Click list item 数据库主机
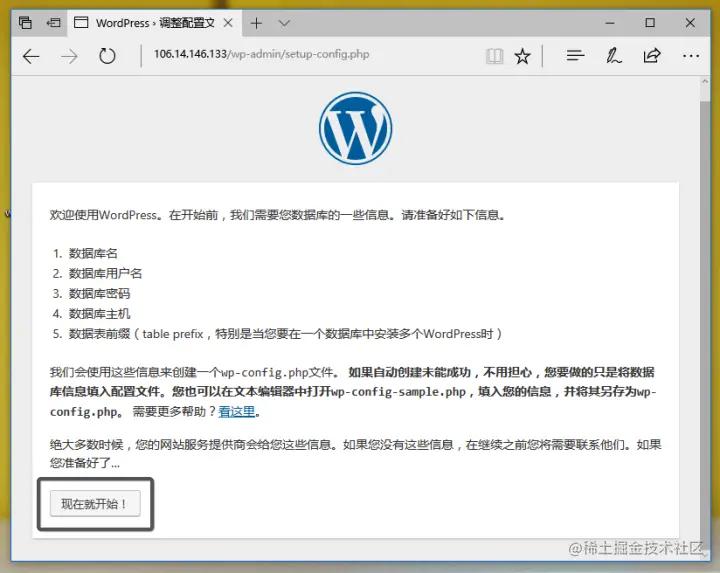This screenshot has width=720, height=573. [99, 314]
